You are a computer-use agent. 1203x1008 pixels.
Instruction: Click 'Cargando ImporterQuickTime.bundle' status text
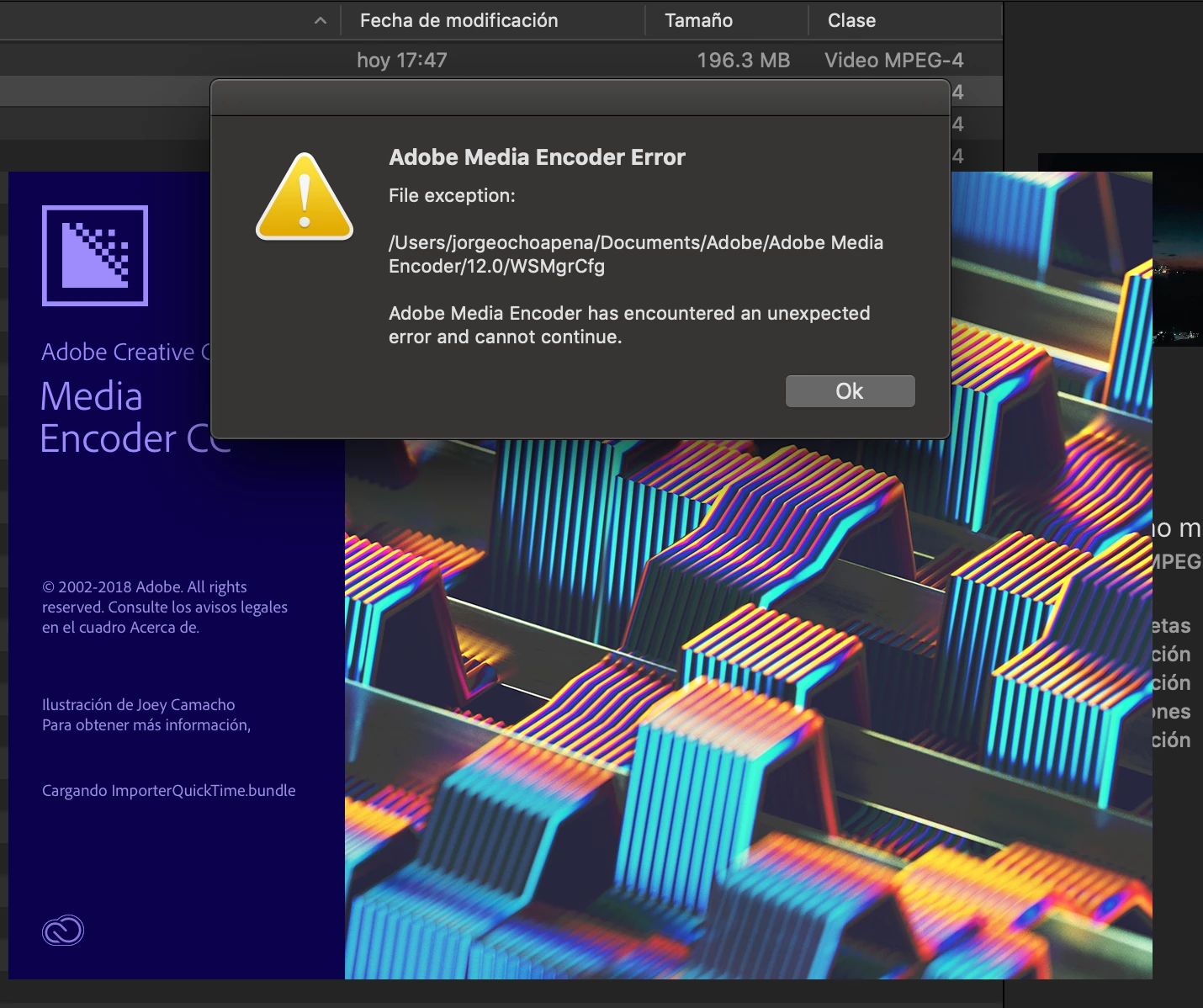tap(169, 790)
